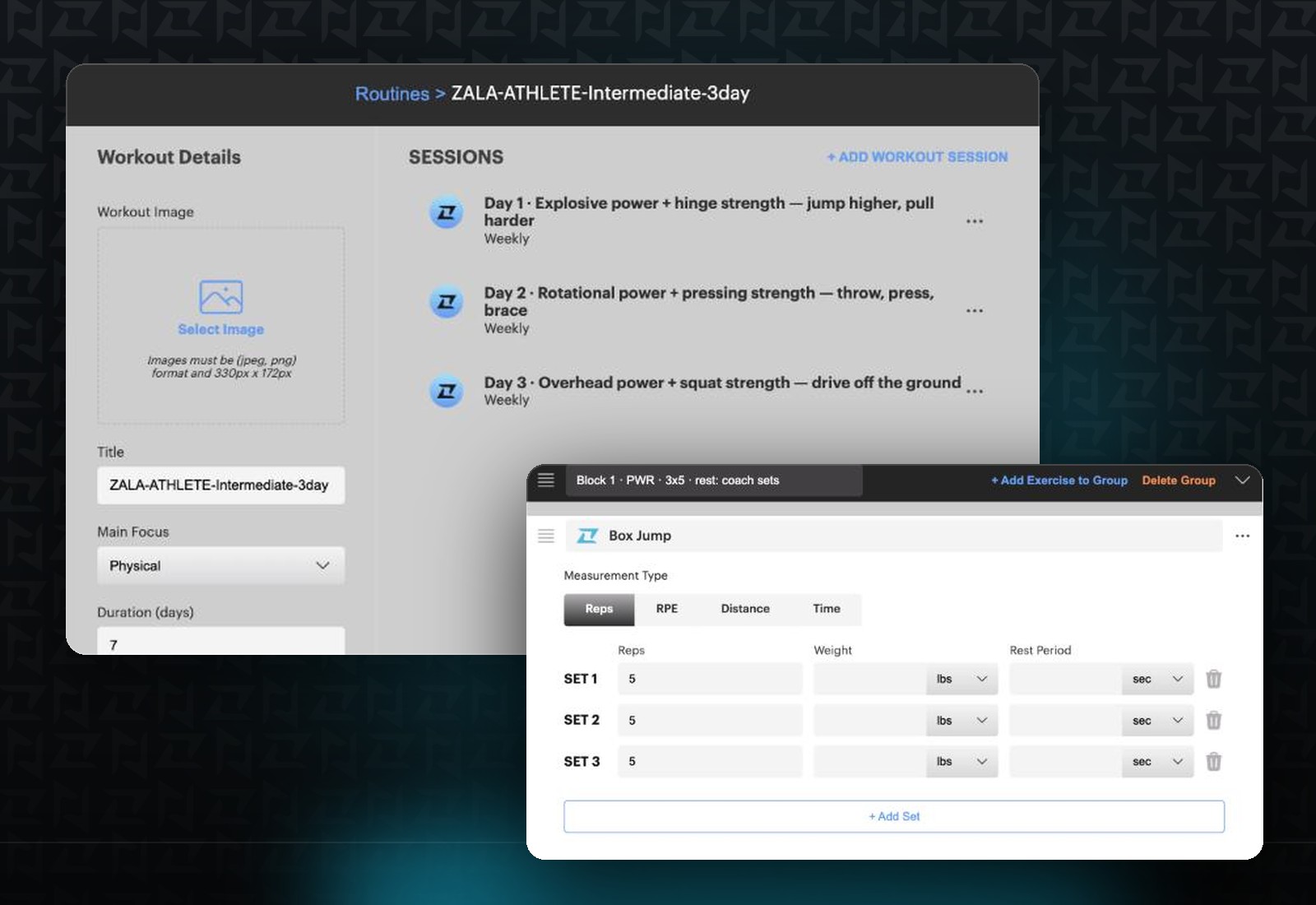Delete SET 1 with the trash icon
This screenshot has width=1316, height=905.
point(1213,679)
